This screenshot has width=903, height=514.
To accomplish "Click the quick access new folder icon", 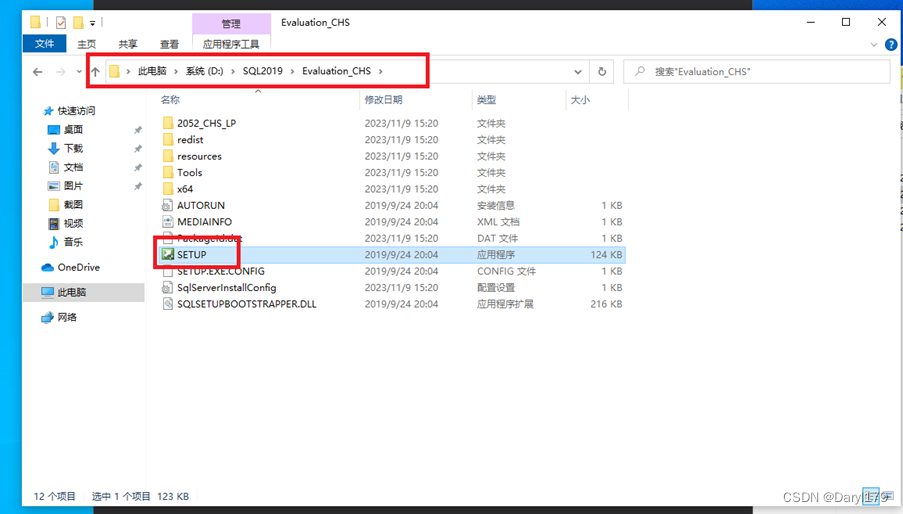I will (78, 23).
